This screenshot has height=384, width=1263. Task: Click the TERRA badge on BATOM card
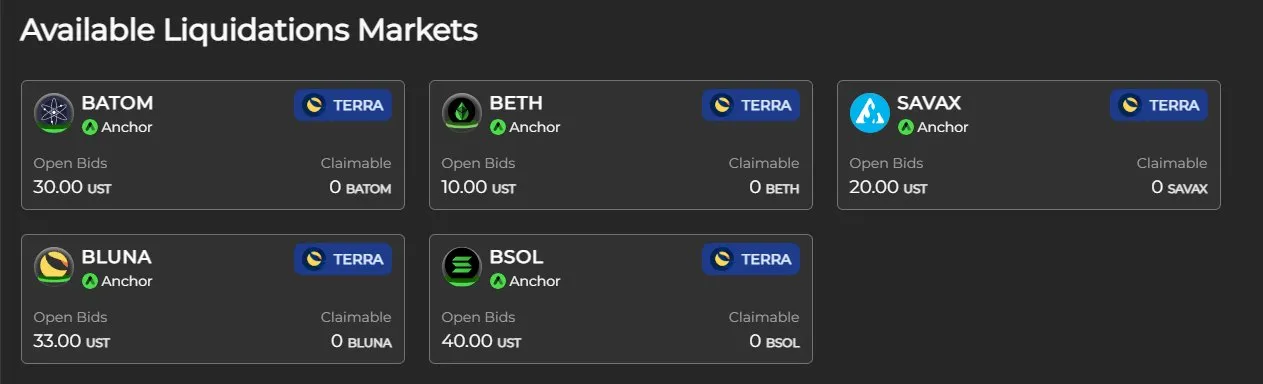(x=343, y=105)
